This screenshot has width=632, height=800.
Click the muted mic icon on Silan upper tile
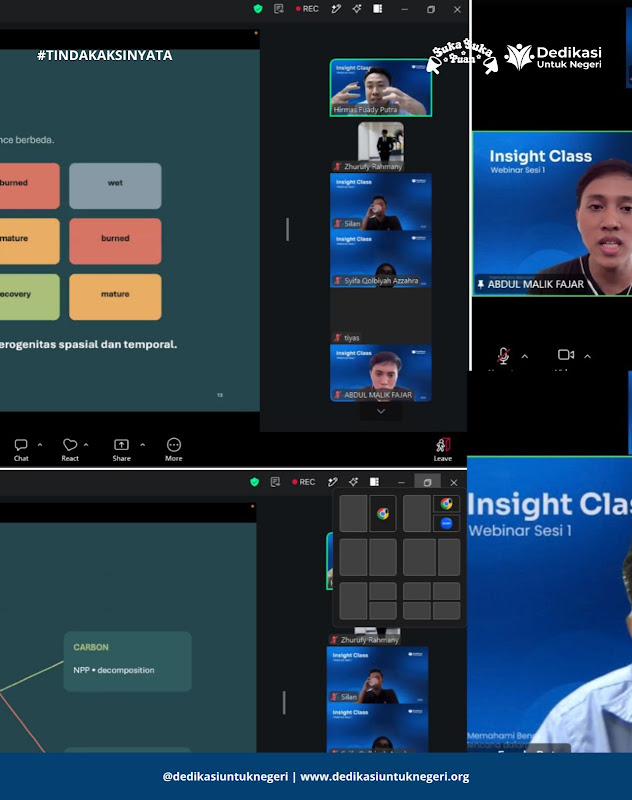click(337, 223)
